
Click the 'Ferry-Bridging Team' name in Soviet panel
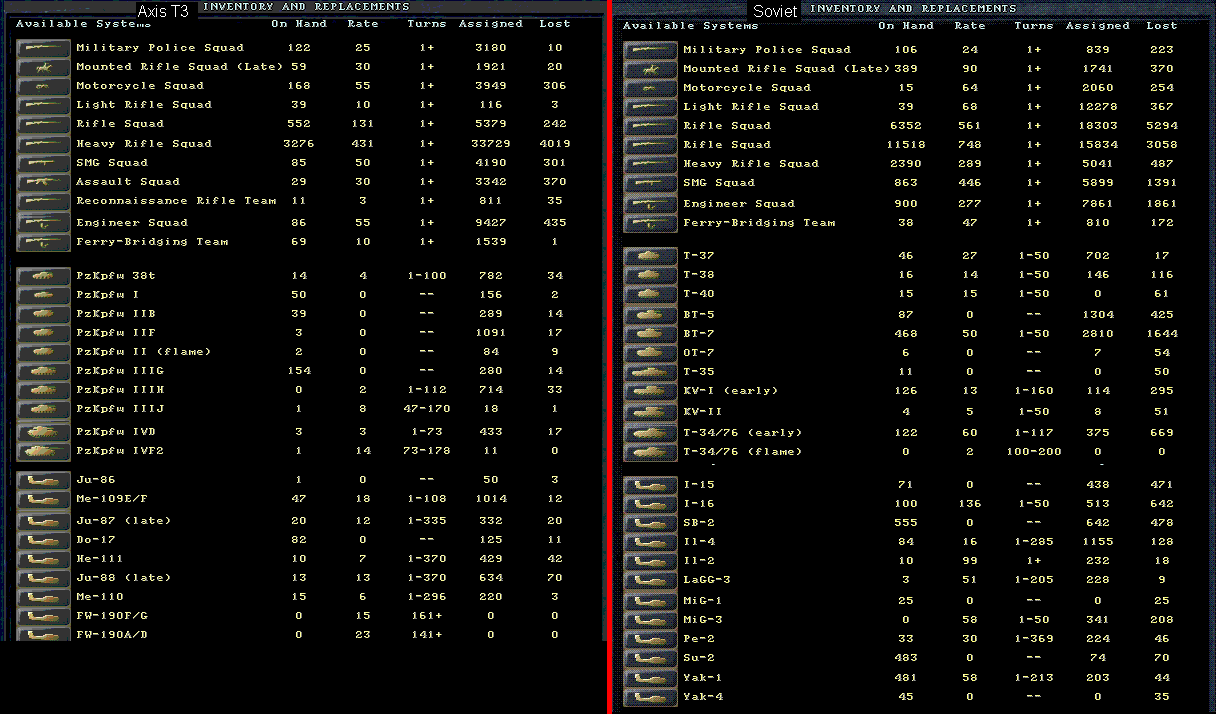759,223
